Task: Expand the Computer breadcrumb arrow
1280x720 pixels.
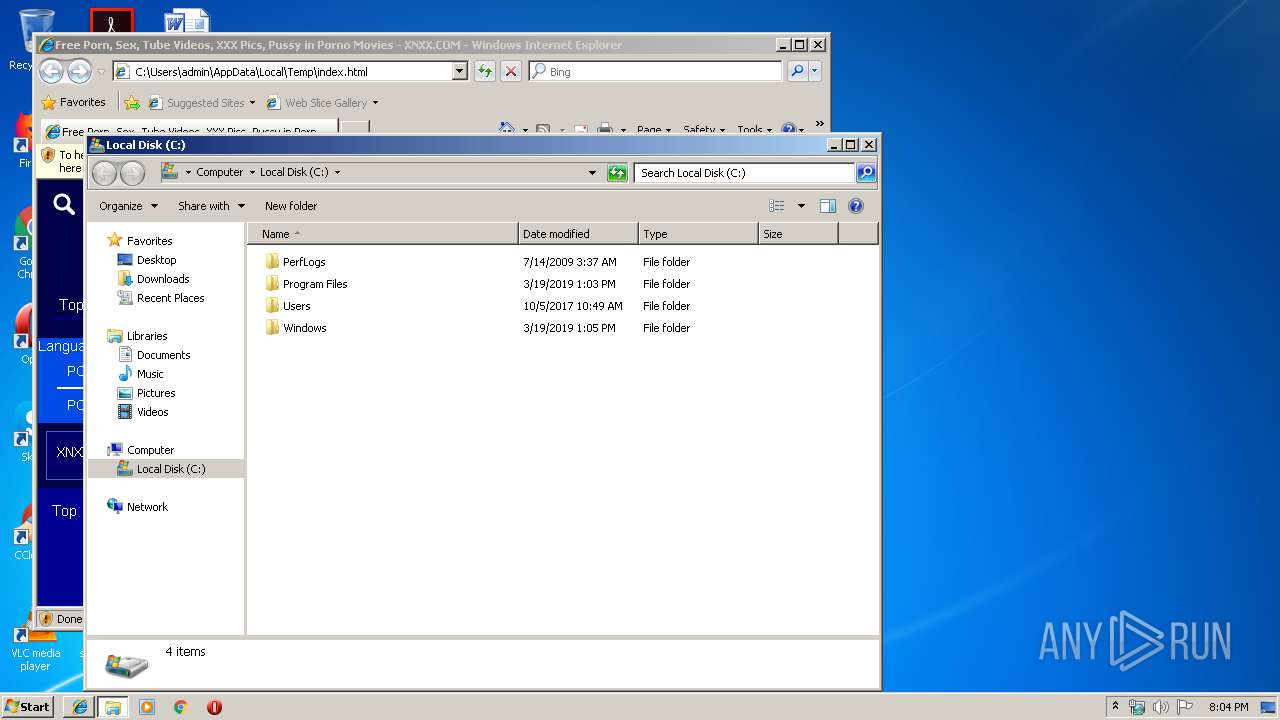Action: 252,173
